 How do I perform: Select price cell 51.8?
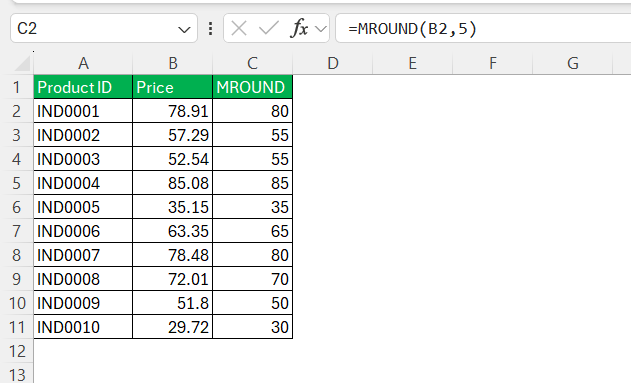[x=173, y=303]
